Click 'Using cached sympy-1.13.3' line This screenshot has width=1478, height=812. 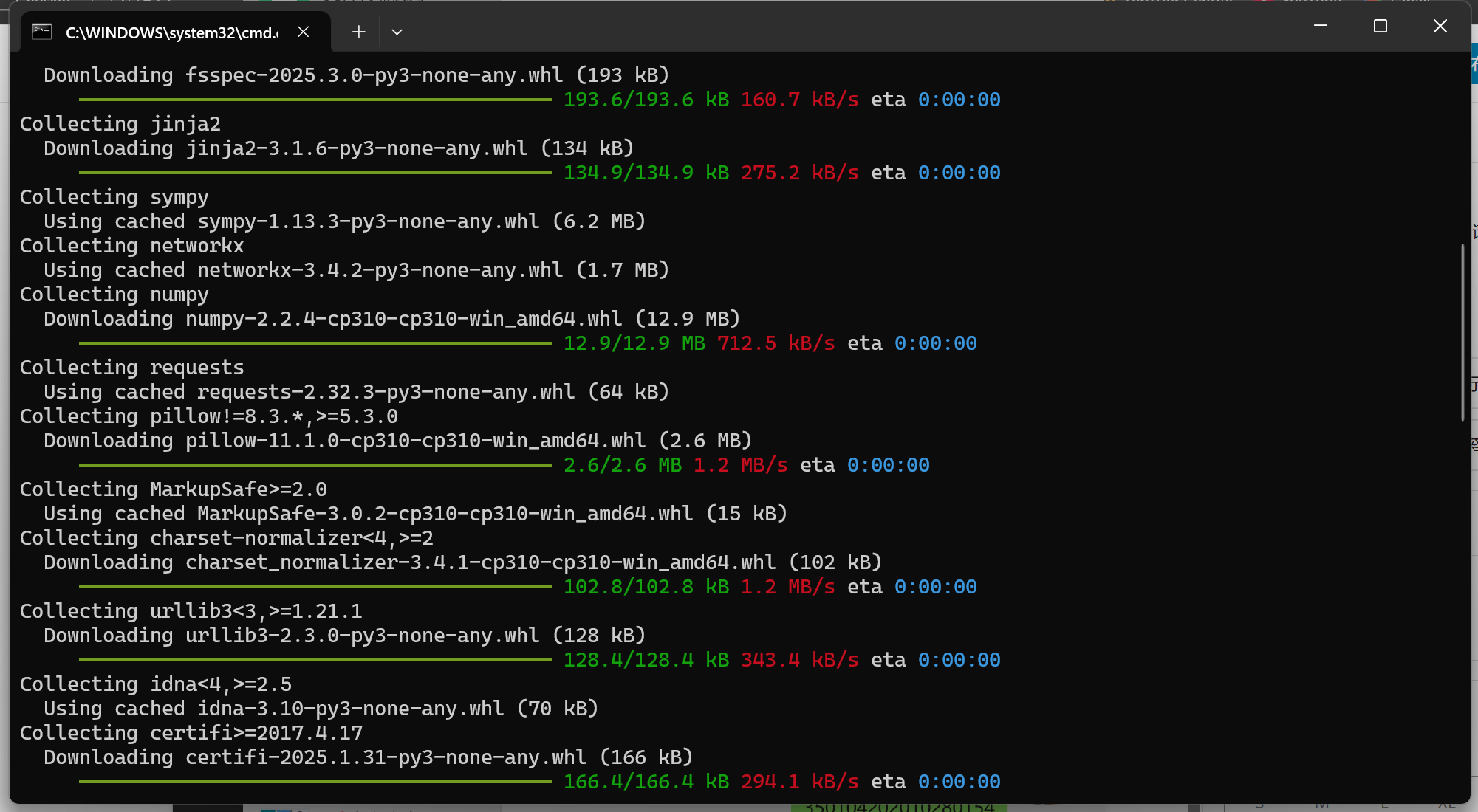(345, 221)
